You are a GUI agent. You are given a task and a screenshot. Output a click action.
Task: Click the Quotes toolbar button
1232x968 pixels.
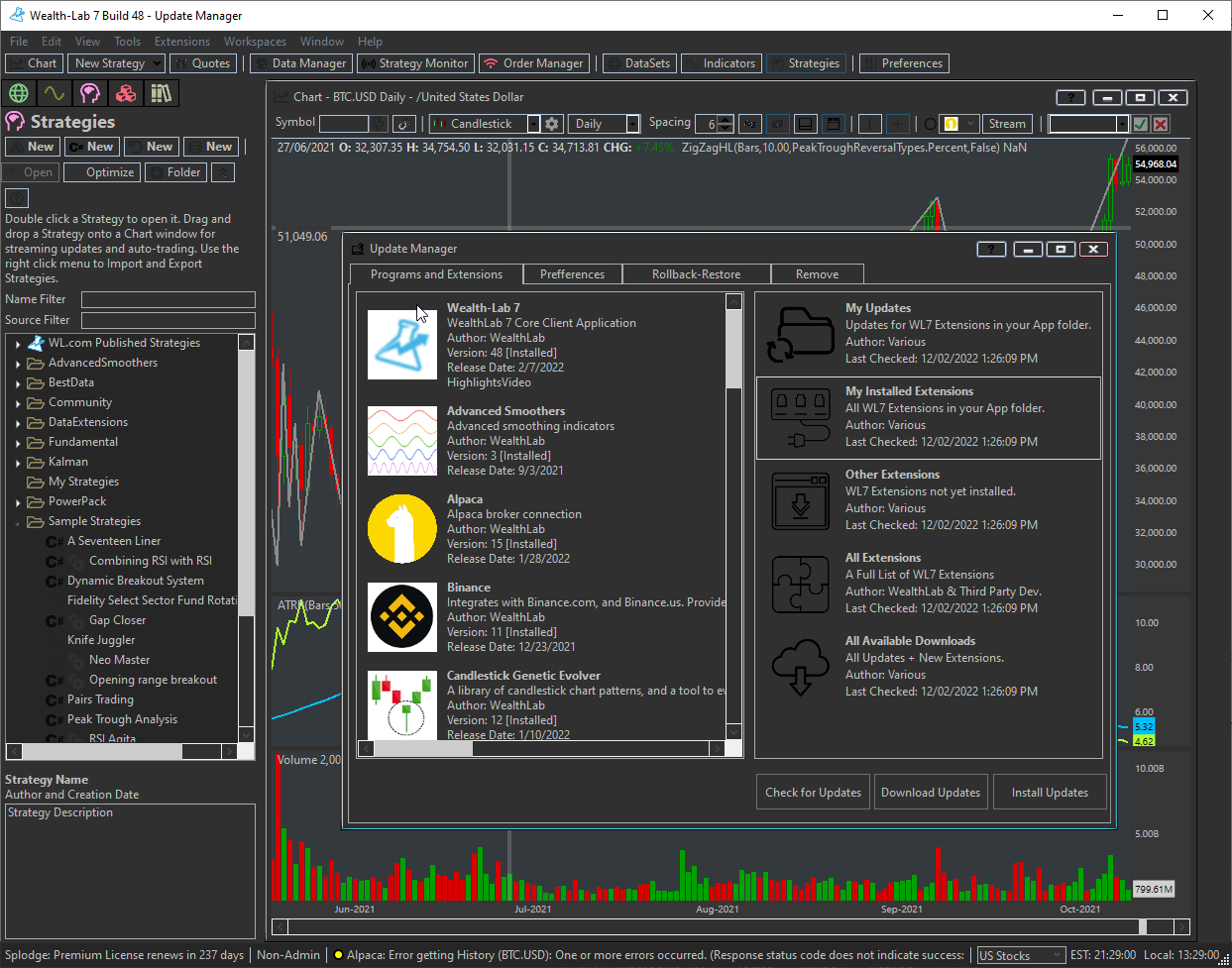203,63
